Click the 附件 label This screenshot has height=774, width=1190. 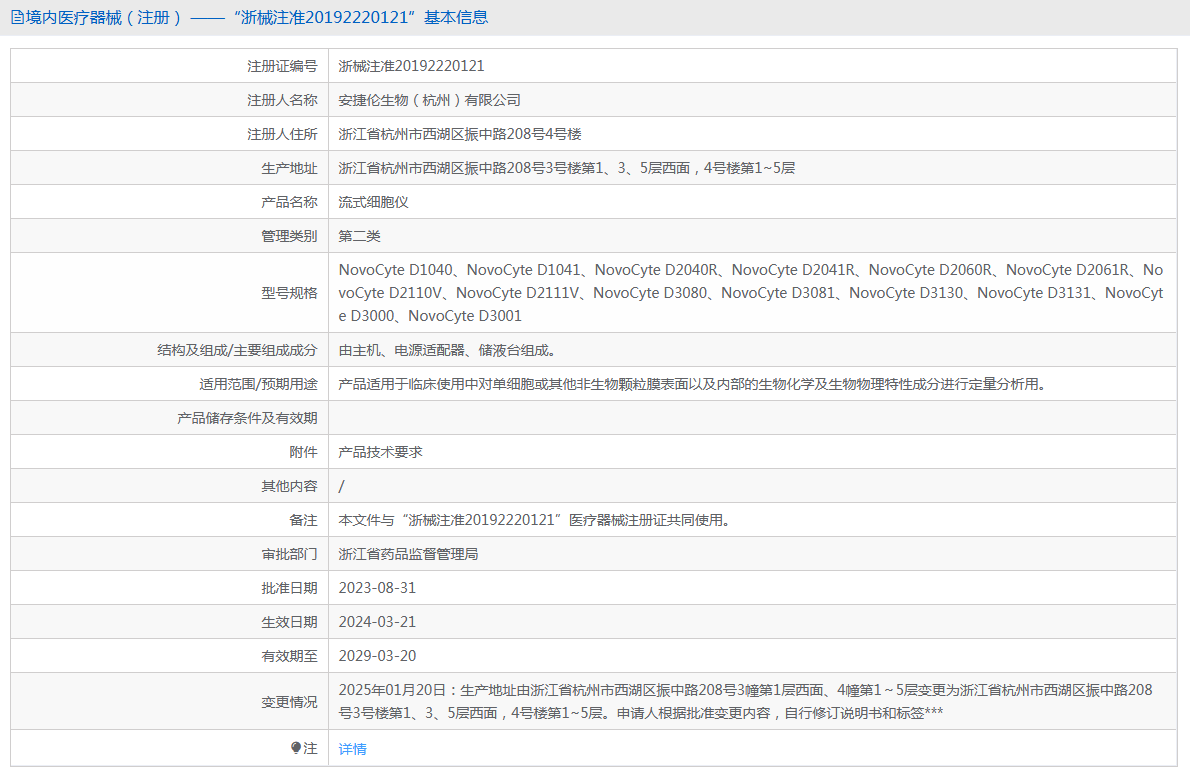(304, 452)
